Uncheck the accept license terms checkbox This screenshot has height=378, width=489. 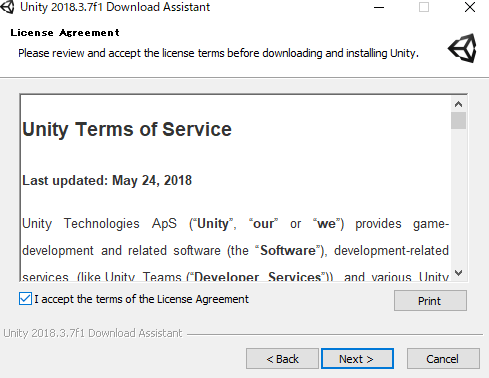coord(25,299)
